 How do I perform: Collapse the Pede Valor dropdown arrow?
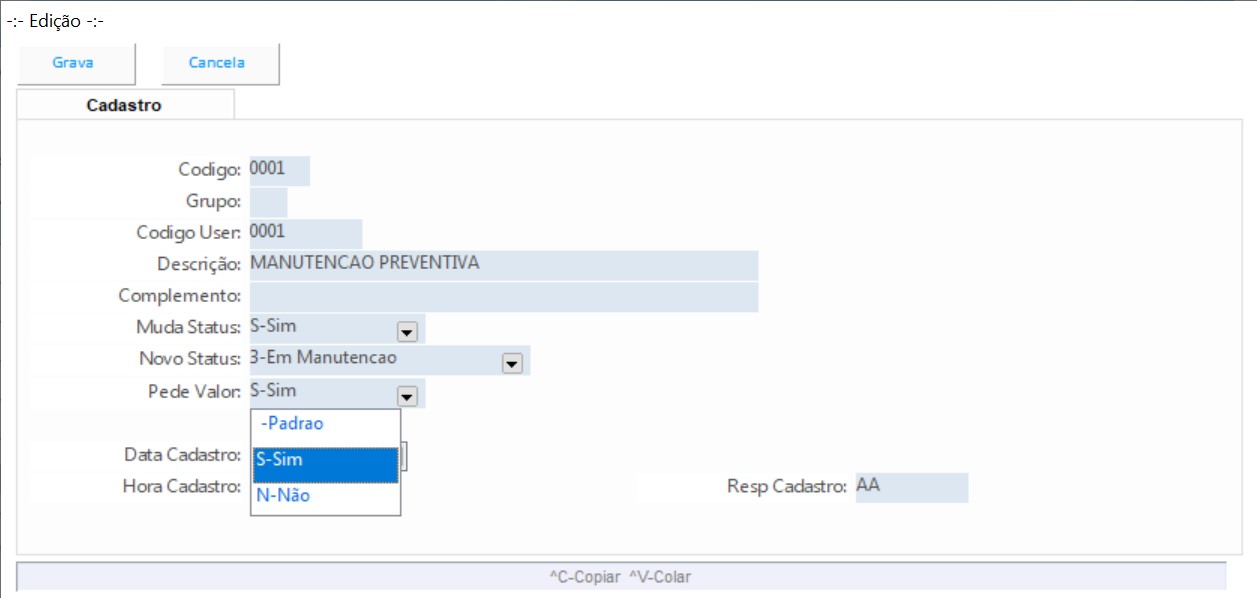tap(407, 394)
